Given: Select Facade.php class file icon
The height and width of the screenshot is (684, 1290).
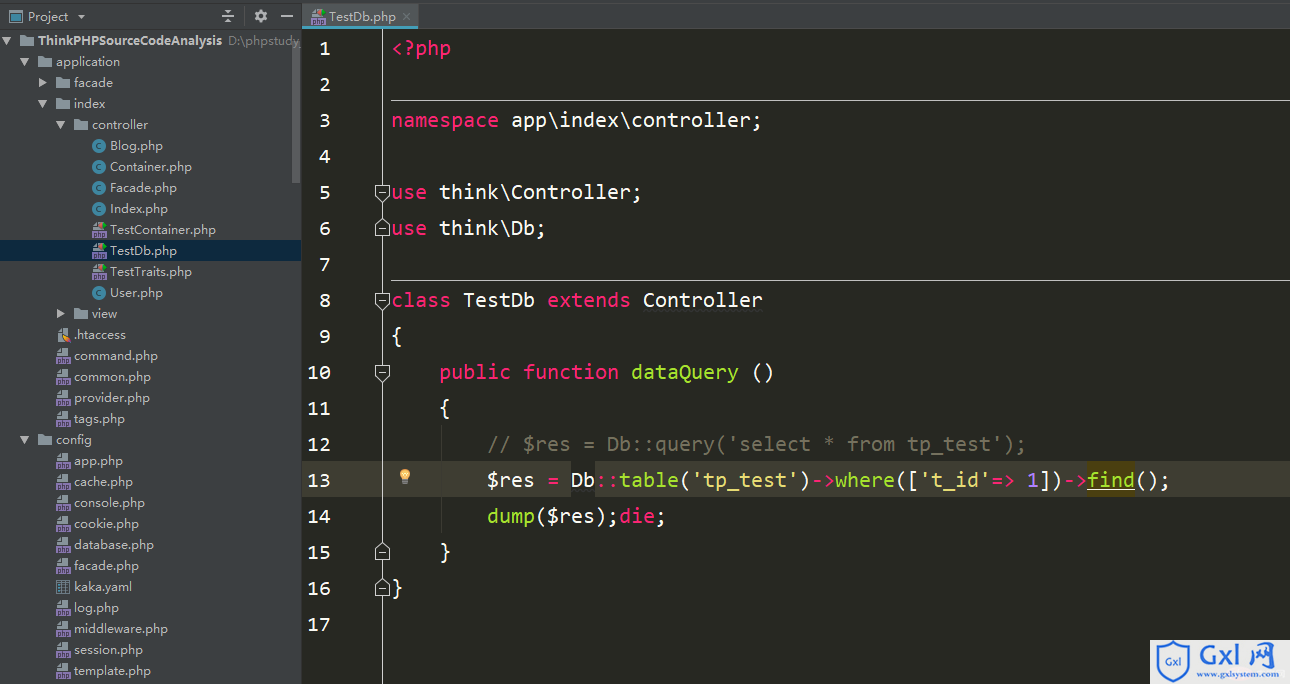Looking at the screenshot, I should (99, 188).
